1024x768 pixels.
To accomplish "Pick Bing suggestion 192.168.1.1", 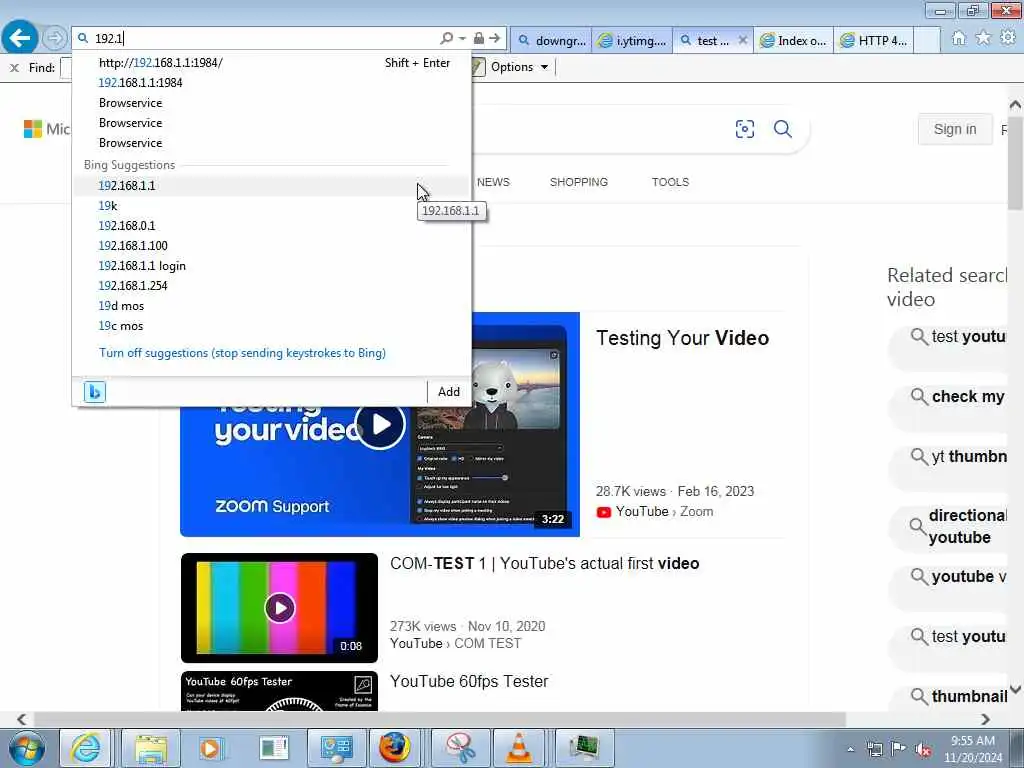I will pos(272,185).
